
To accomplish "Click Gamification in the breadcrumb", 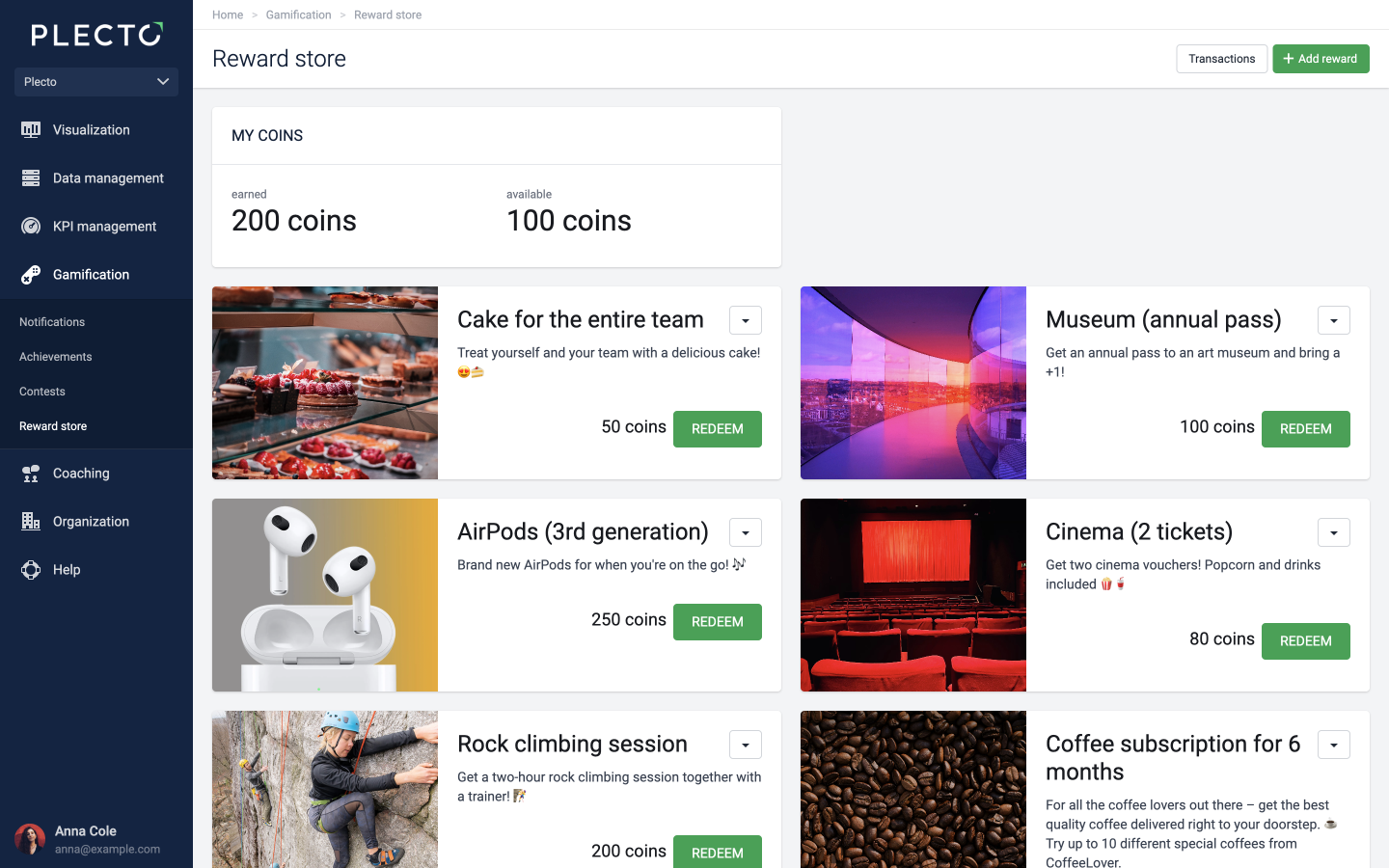I will pos(298,14).
